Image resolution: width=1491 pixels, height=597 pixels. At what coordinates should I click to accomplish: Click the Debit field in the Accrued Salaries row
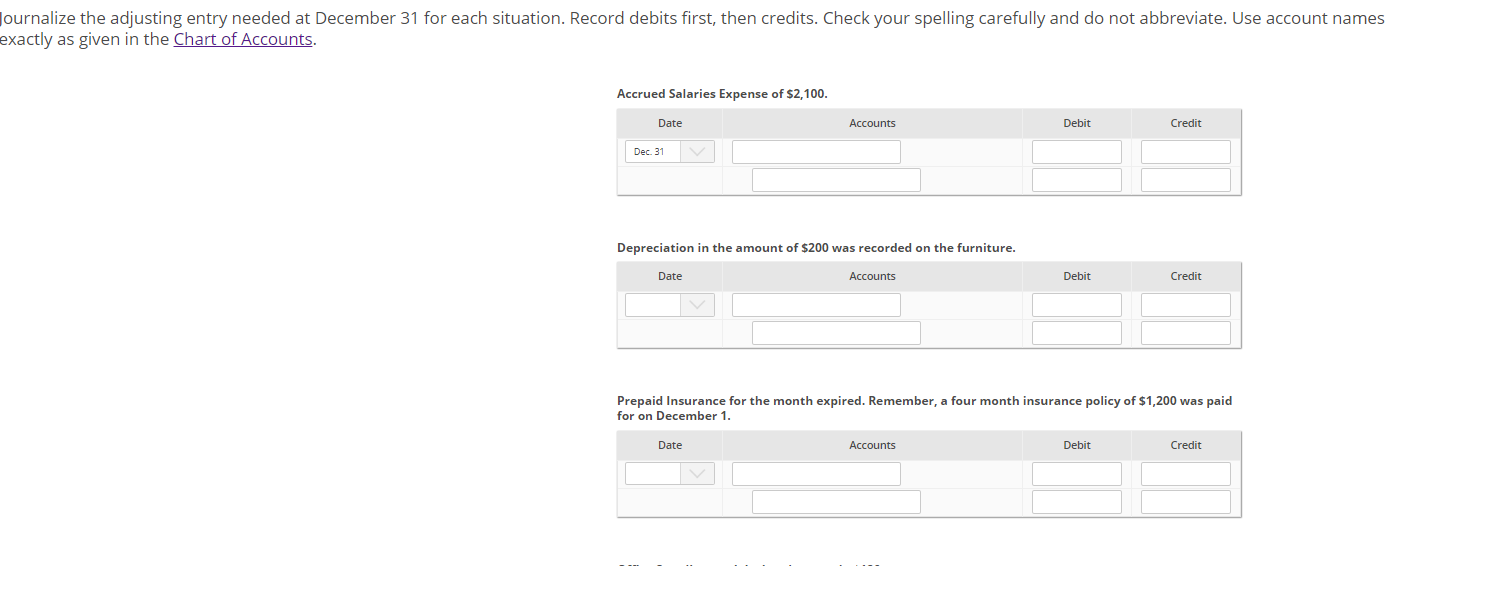[1076, 151]
